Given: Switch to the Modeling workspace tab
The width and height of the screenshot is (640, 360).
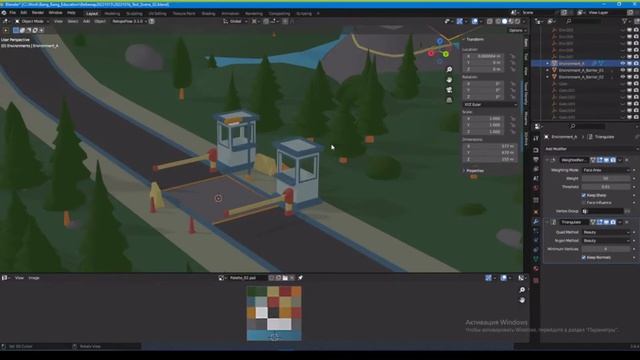Looking at the screenshot, I should [x=112, y=13].
